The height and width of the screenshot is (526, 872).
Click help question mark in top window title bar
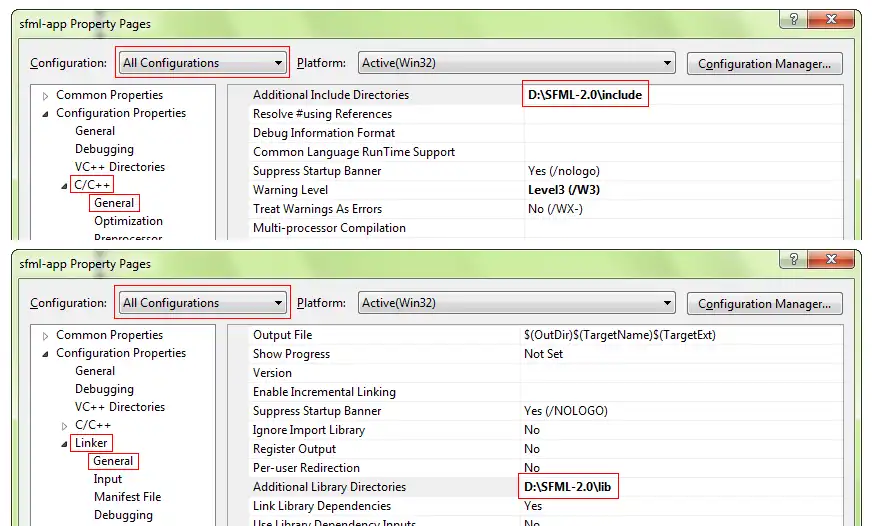coord(794,19)
